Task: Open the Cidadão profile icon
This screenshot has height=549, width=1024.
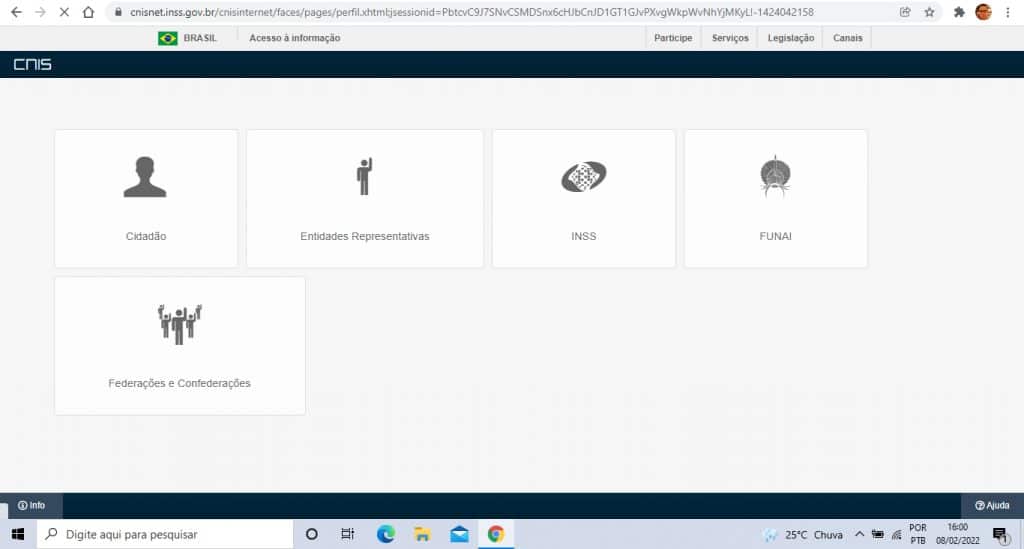Action: point(145,177)
